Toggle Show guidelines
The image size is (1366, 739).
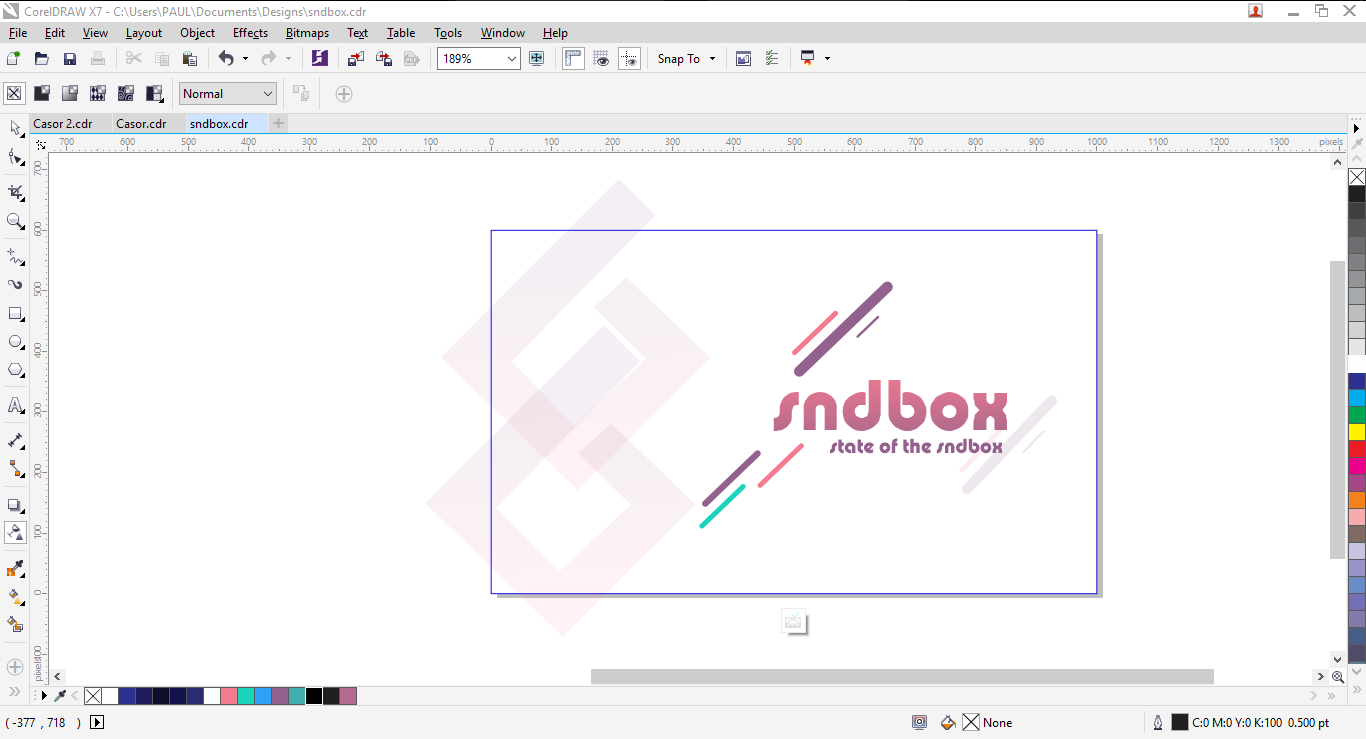click(x=629, y=59)
